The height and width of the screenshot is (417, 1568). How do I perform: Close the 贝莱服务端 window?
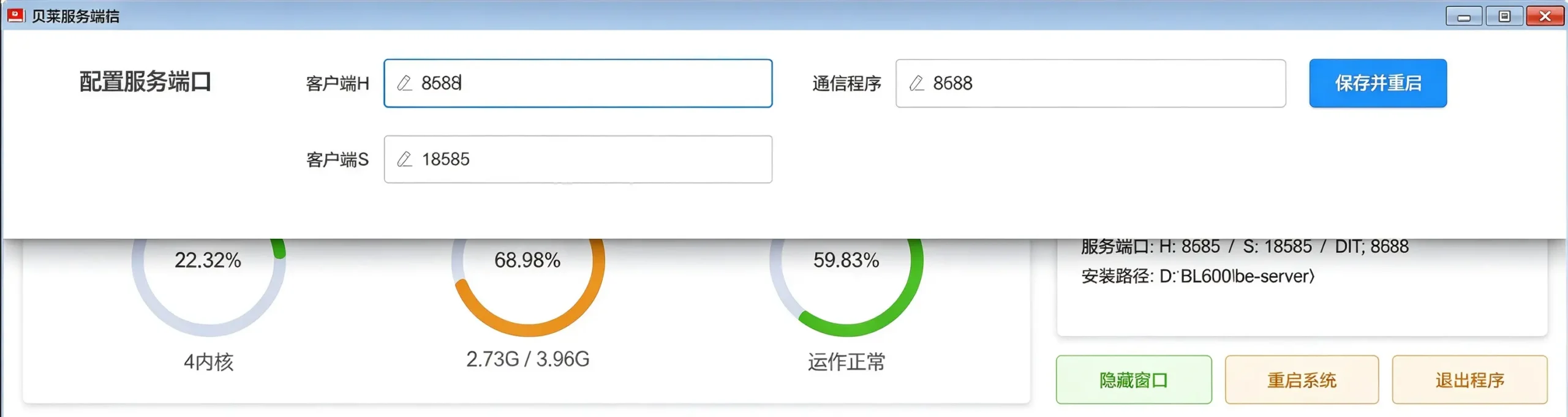[x=1545, y=16]
